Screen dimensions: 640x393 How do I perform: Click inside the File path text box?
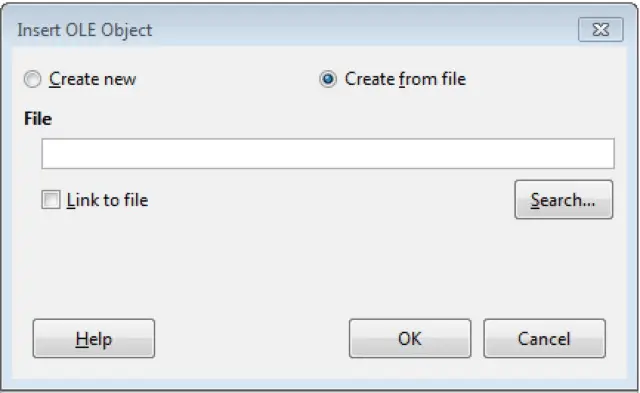click(328, 153)
